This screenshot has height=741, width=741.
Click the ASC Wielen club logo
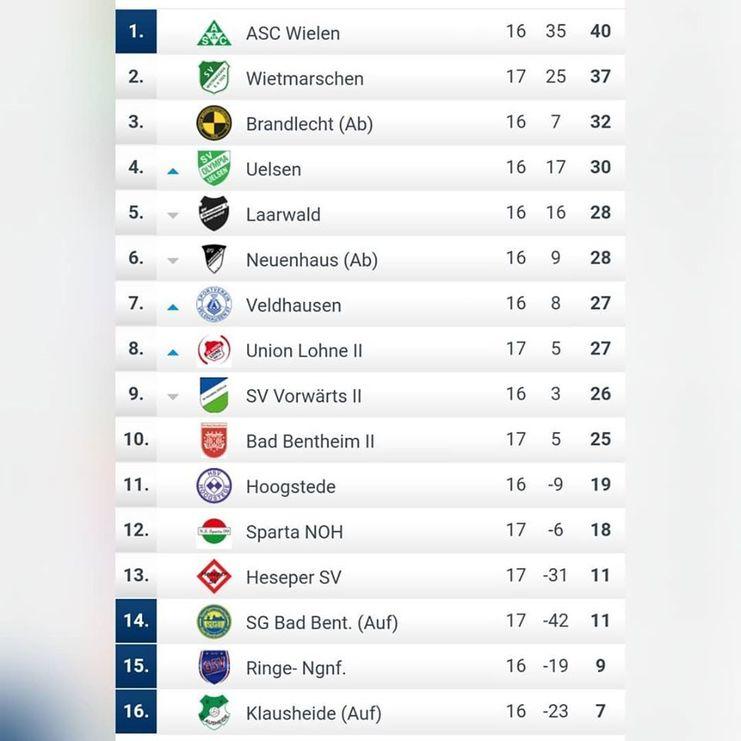coord(214,32)
